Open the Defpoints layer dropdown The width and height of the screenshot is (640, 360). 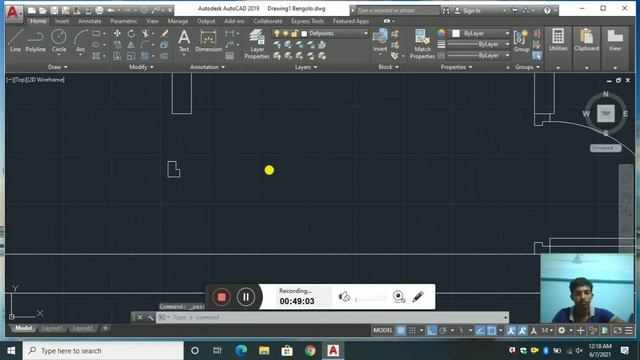(x=365, y=33)
